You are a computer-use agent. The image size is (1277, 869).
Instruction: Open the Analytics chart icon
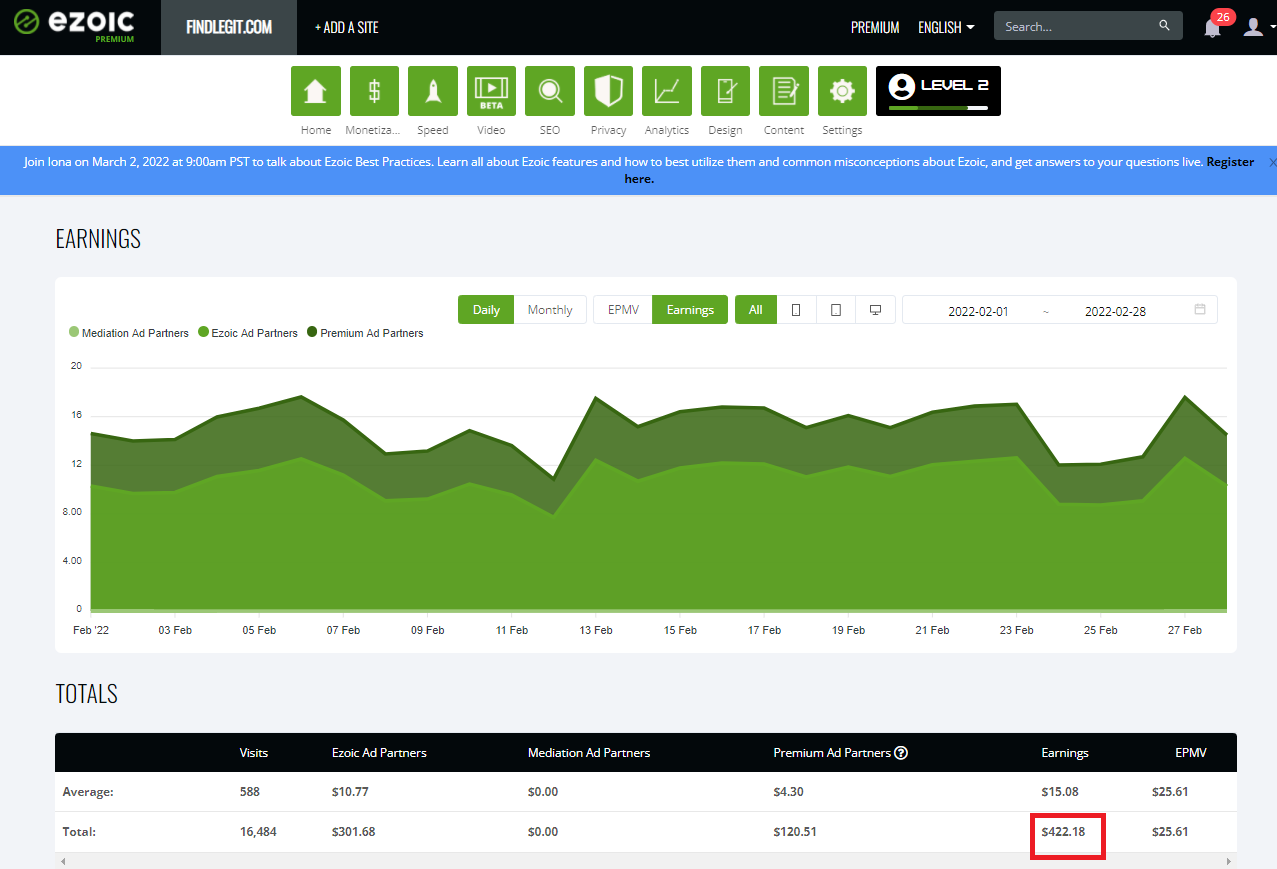(x=667, y=91)
